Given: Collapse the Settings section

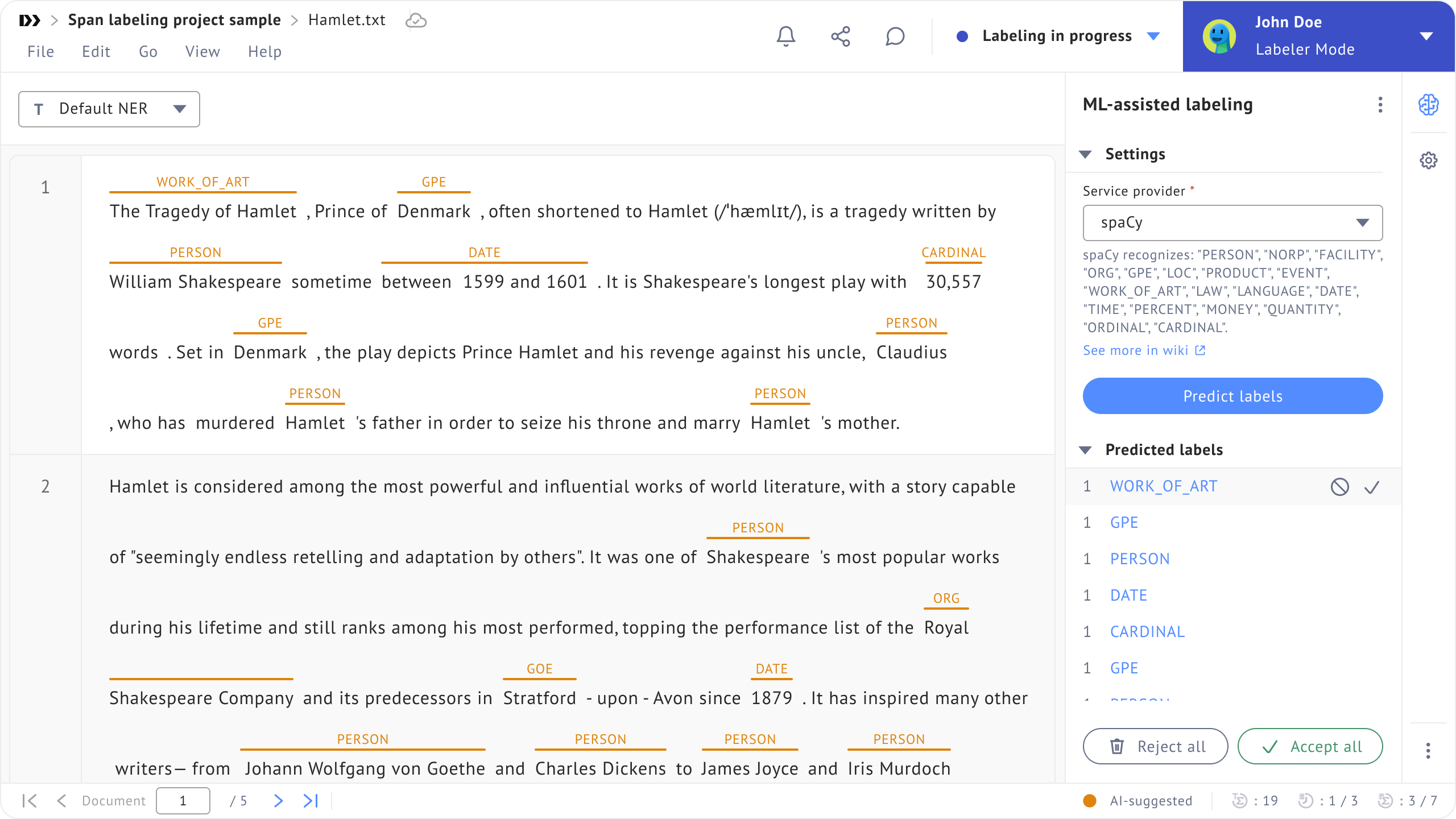Looking at the screenshot, I should 1085,154.
